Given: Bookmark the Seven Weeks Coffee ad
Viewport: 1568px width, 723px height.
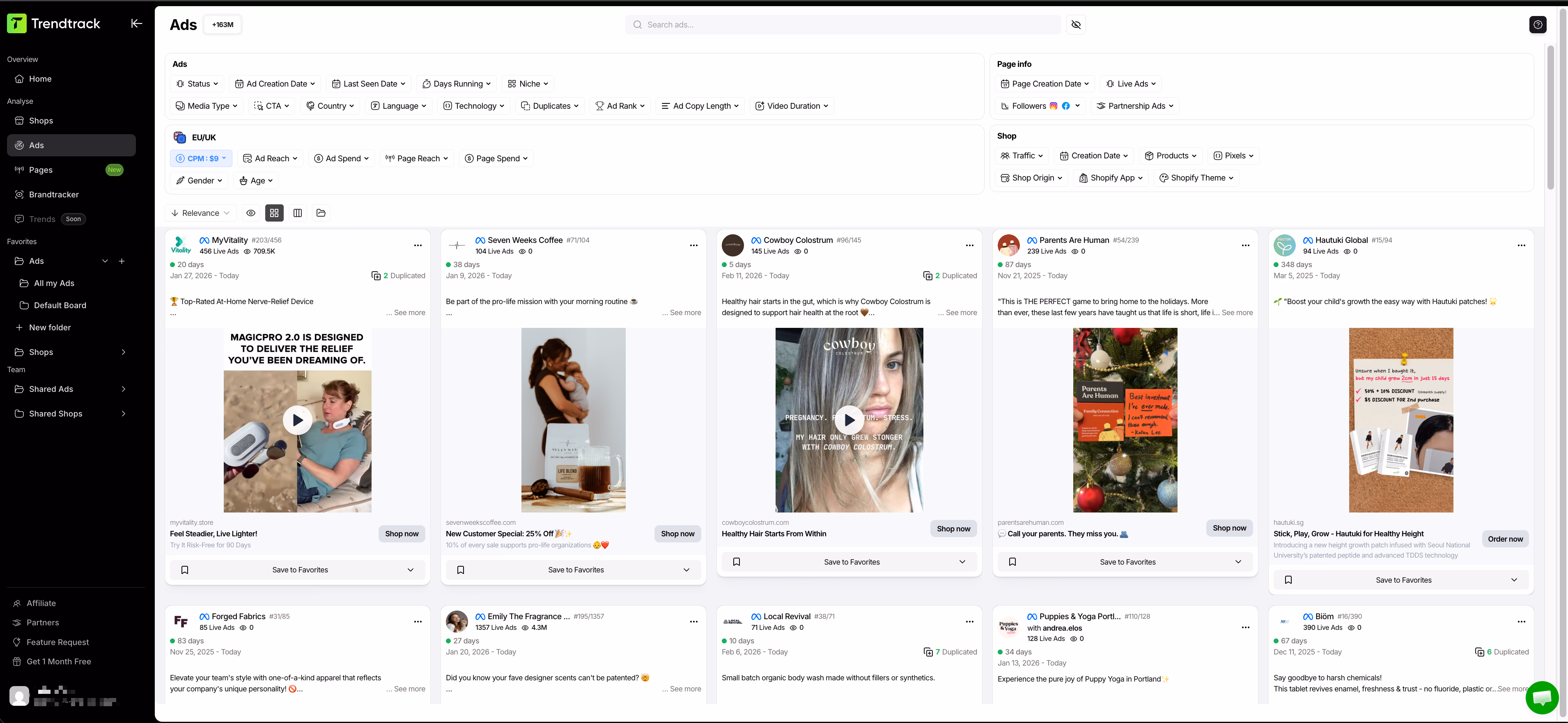Looking at the screenshot, I should click(x=461, y=570).
